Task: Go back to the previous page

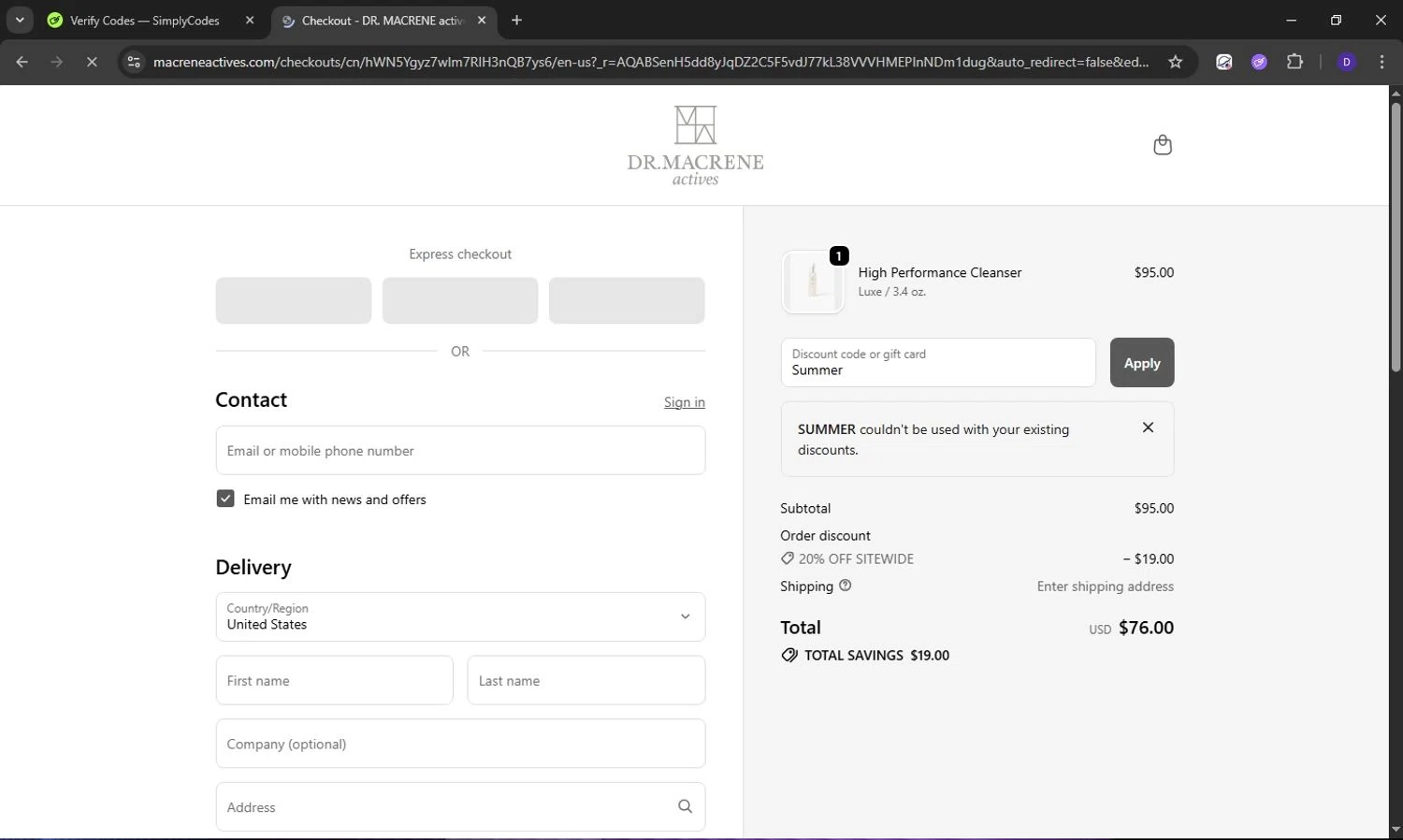Action: click(x=22, y=62)
